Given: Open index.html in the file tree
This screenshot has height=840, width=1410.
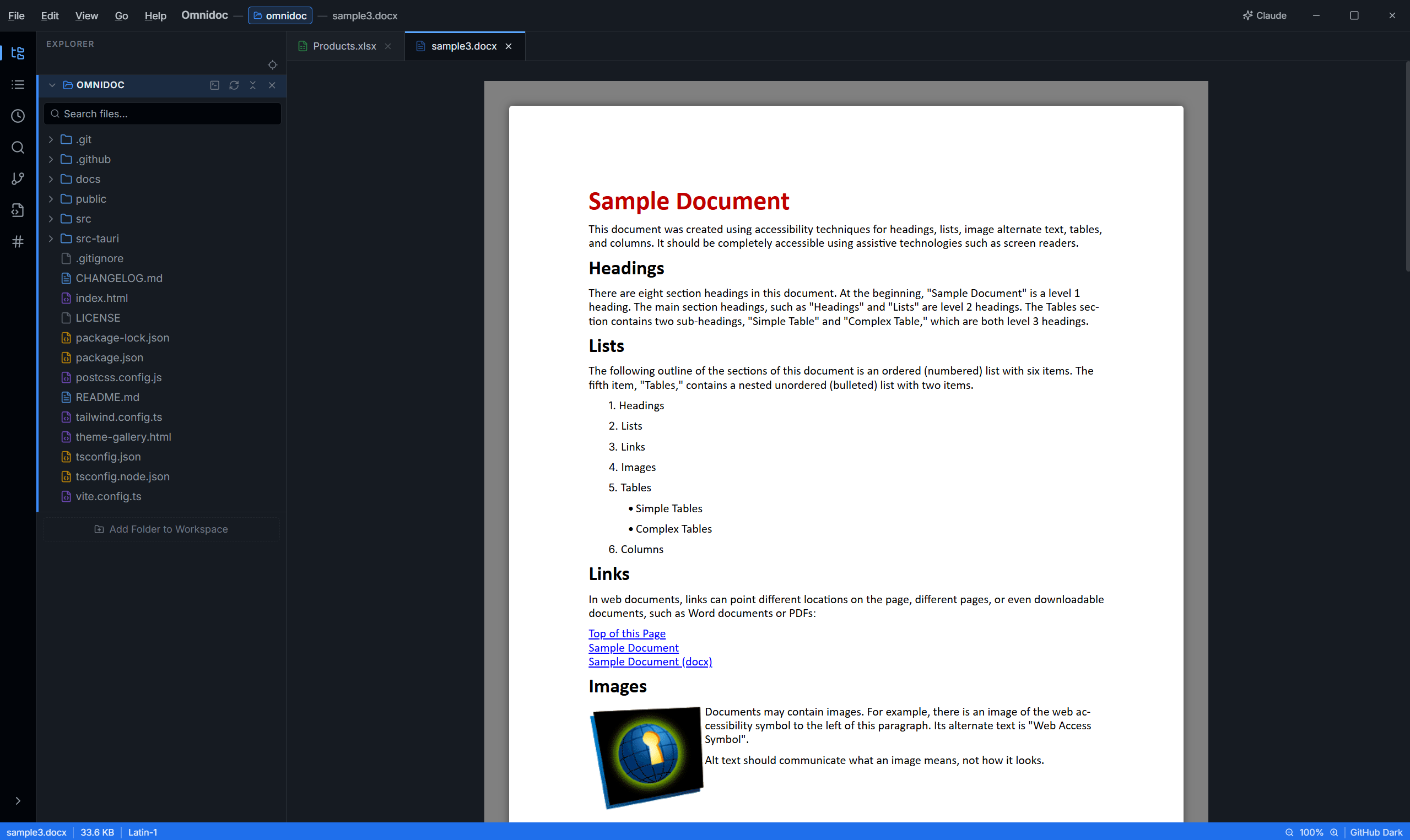Looking at the screenshot, I should [x=163, y=298].
